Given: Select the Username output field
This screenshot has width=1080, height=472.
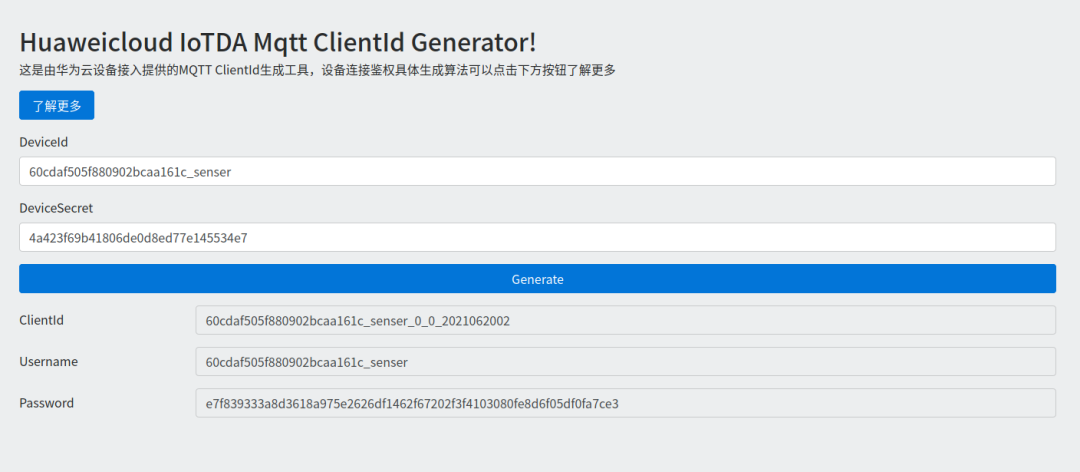Looking at the screenshot, I should 625,362.
